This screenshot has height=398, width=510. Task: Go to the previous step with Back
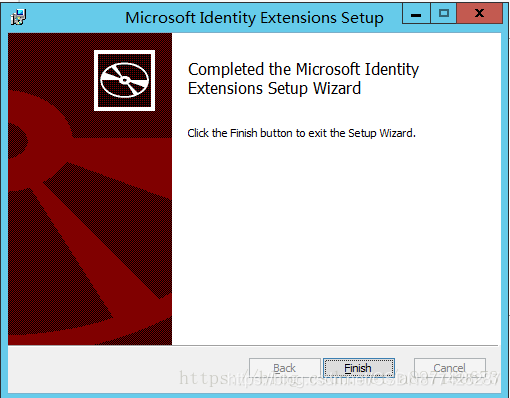[x=285, y=368]
